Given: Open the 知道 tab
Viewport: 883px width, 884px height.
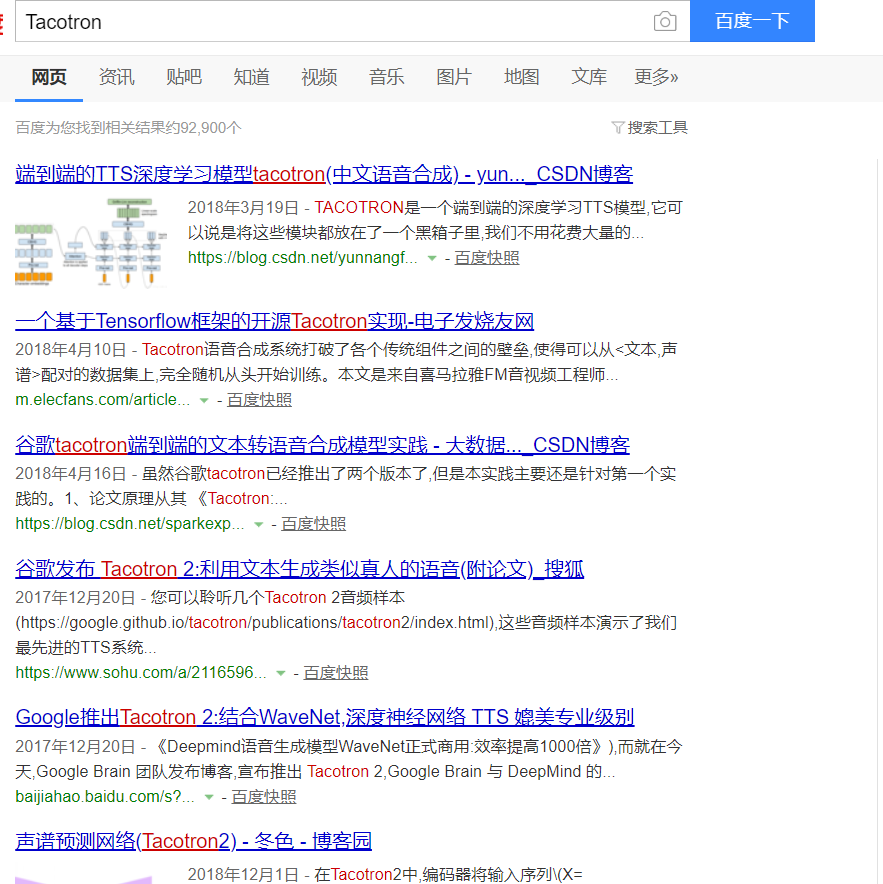Looking at the screenshot, I should (251, 77).
